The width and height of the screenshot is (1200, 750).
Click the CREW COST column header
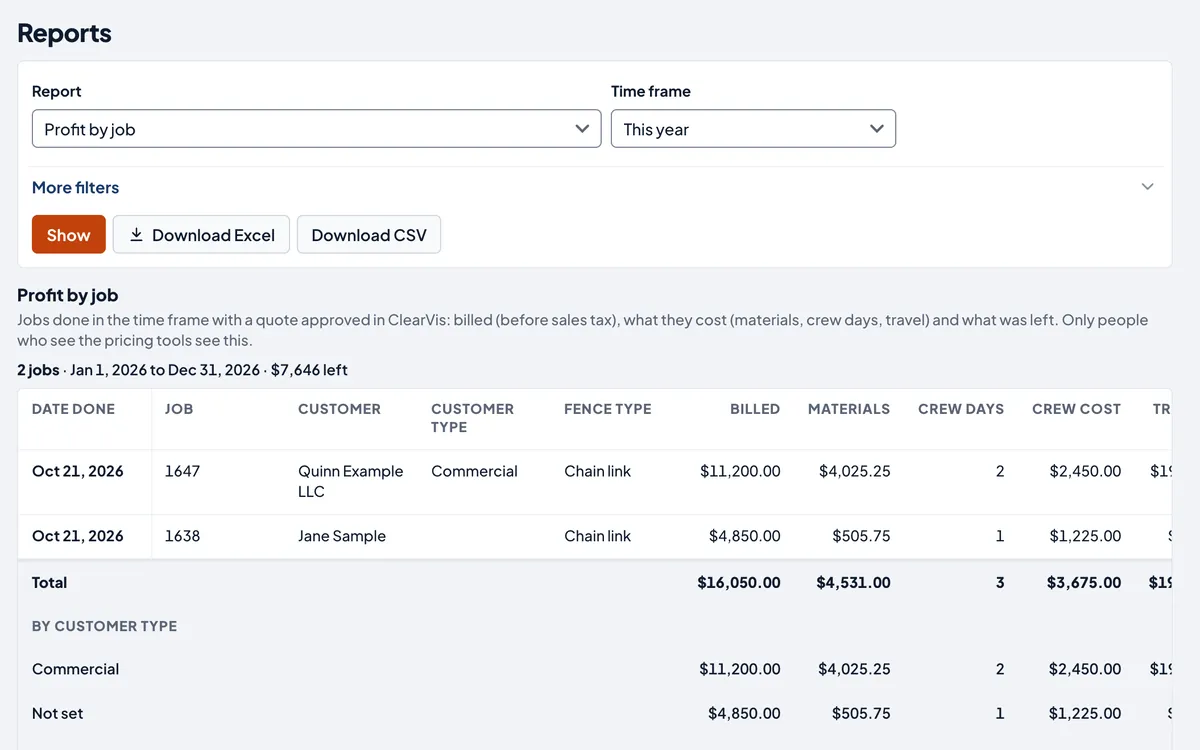tap(1076, 409)
